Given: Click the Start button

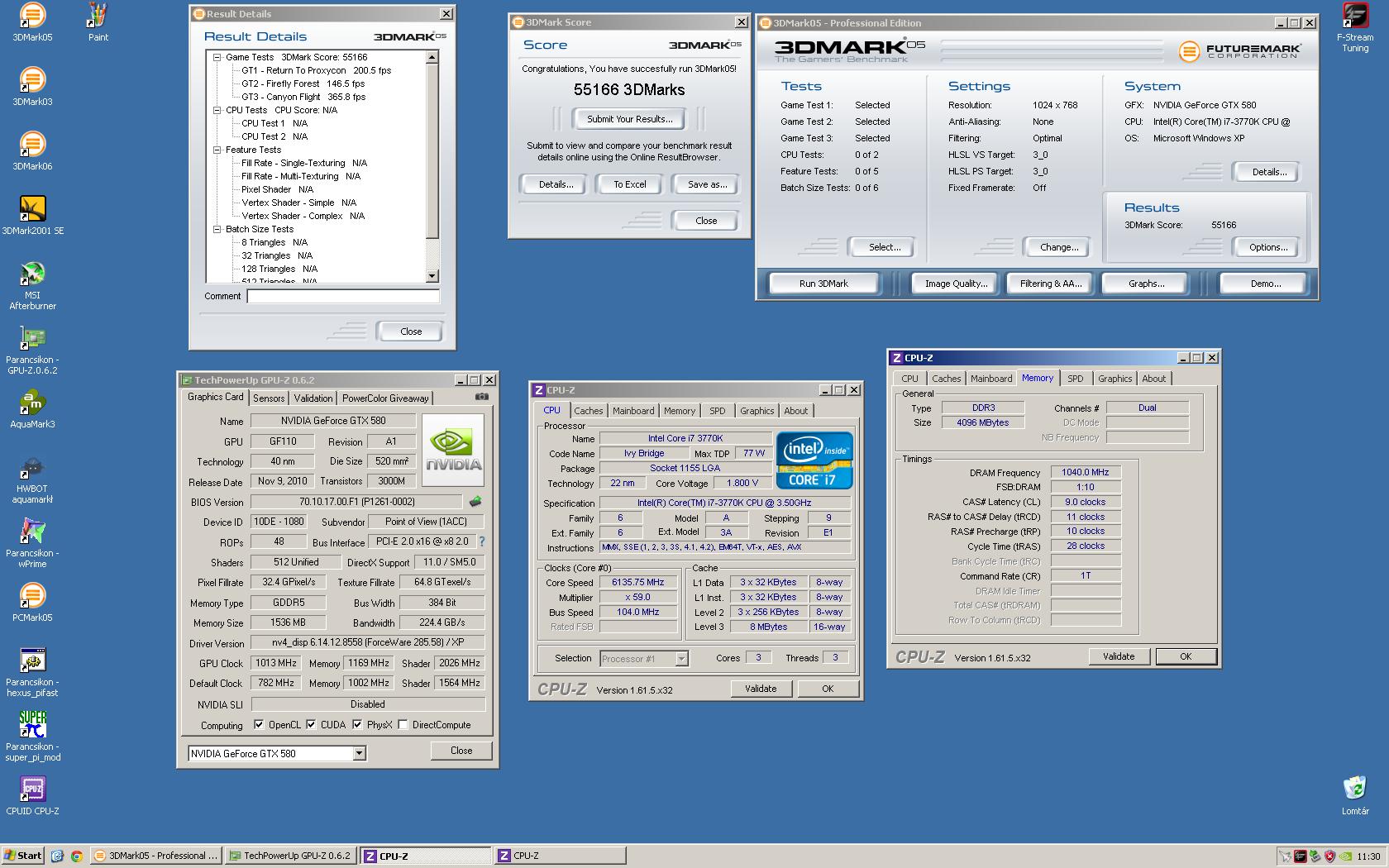Looking at the screenshot, I should [x=23, y=856].
